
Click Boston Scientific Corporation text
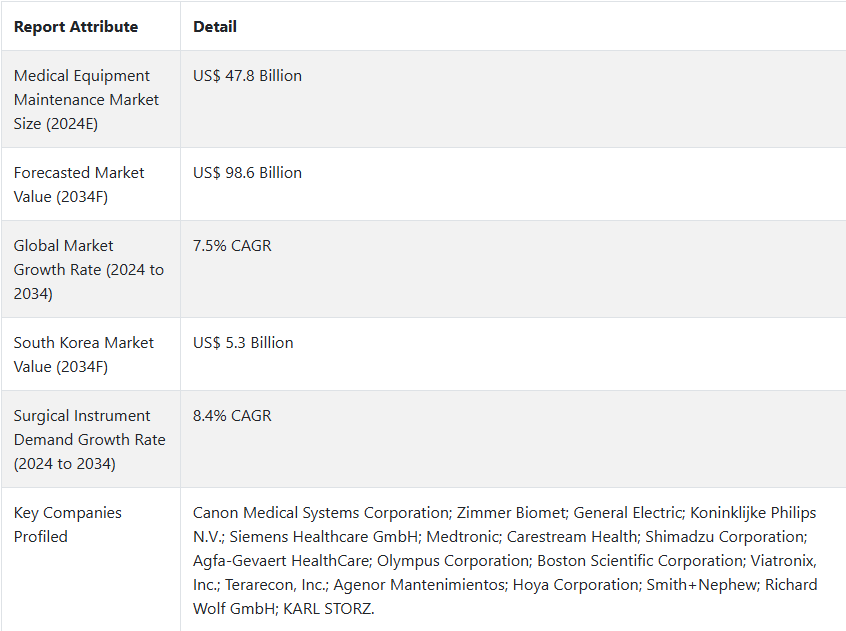[x=640, y=560]
